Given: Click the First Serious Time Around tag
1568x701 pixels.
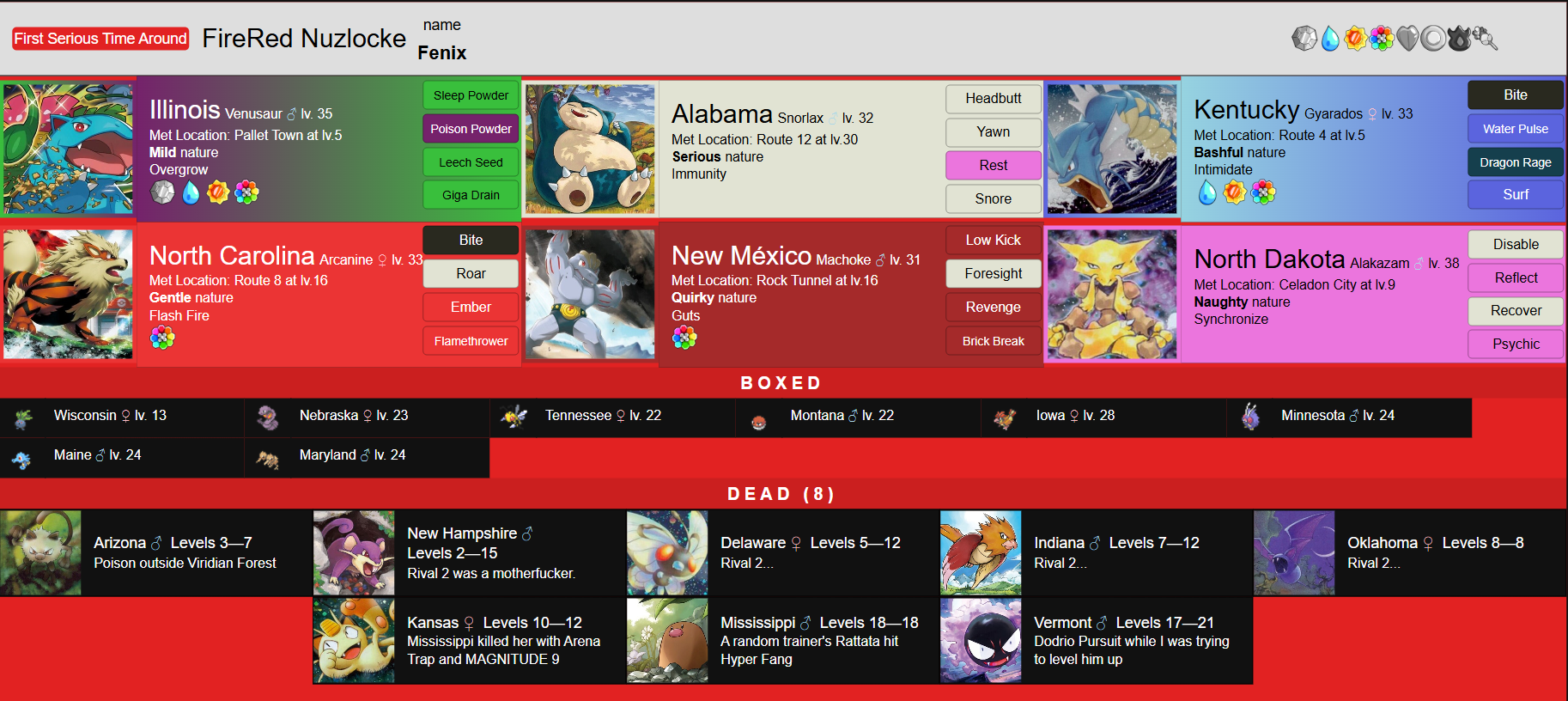Looking at the screenshot, I should (x=100, y=39).
